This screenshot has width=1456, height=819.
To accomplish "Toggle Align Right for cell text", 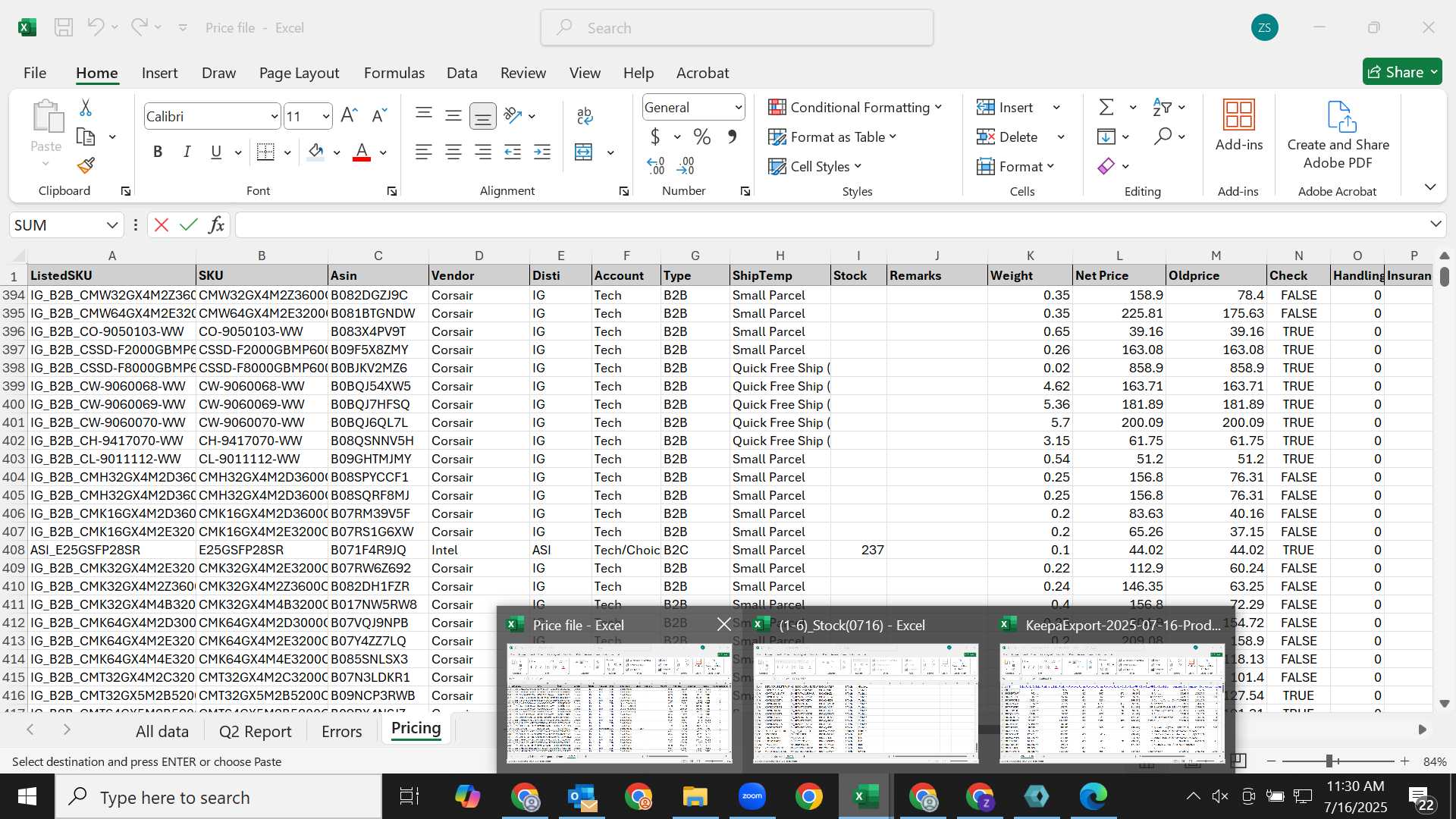I will pos(483,152).
